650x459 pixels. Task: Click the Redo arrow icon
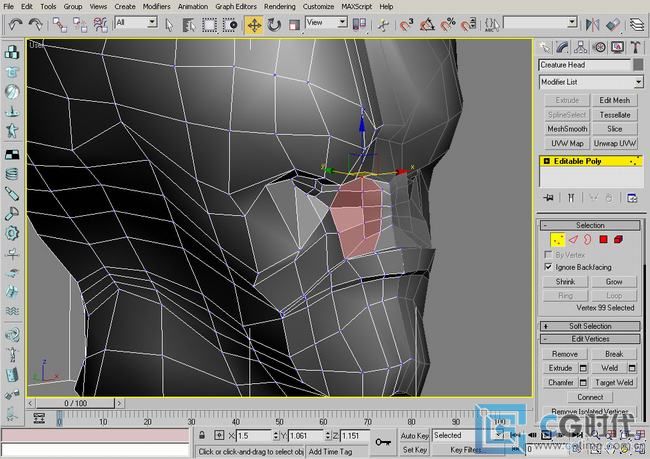pos(36,25)
